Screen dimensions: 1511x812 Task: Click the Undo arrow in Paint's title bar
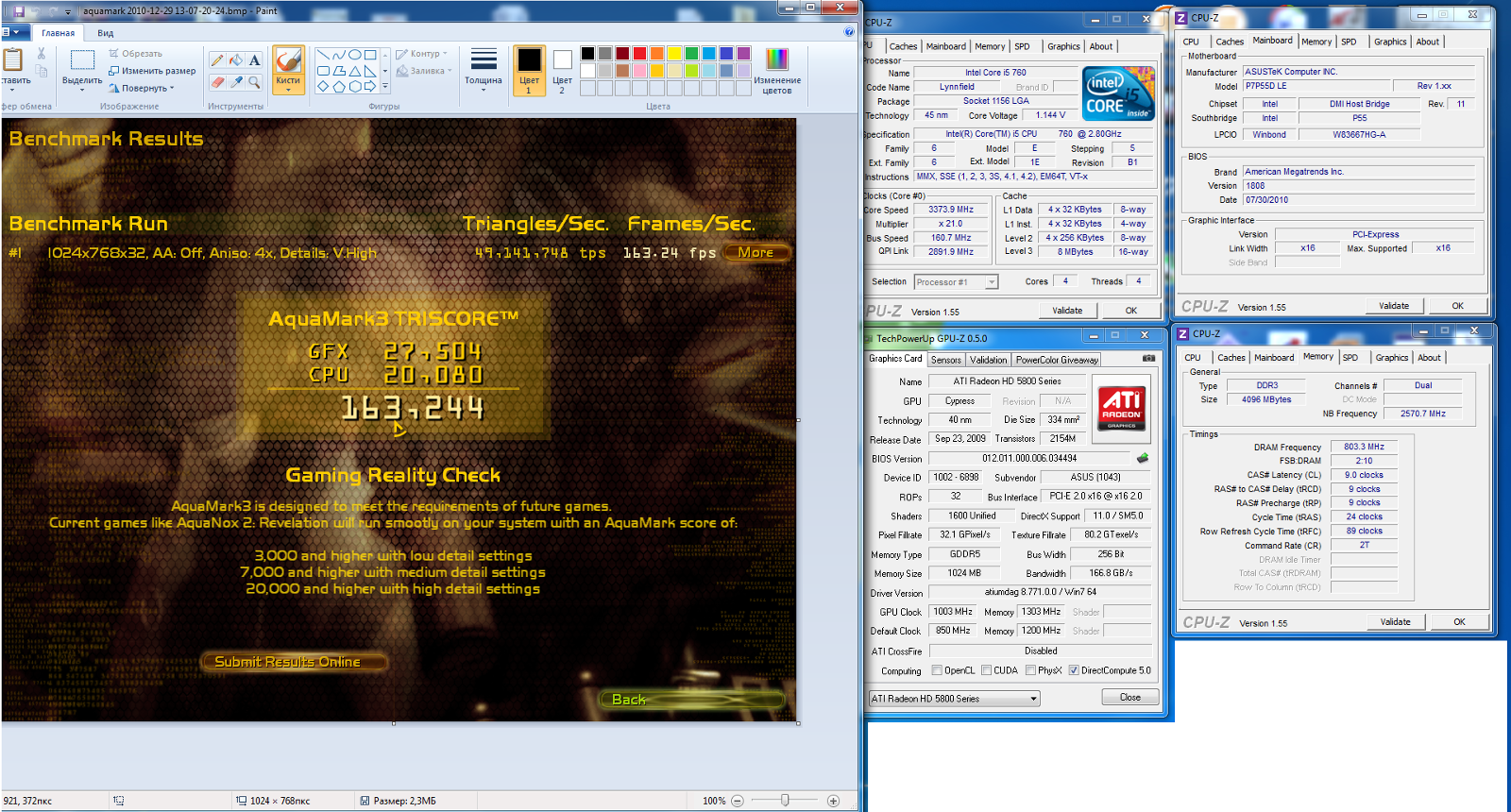point(36,11)
